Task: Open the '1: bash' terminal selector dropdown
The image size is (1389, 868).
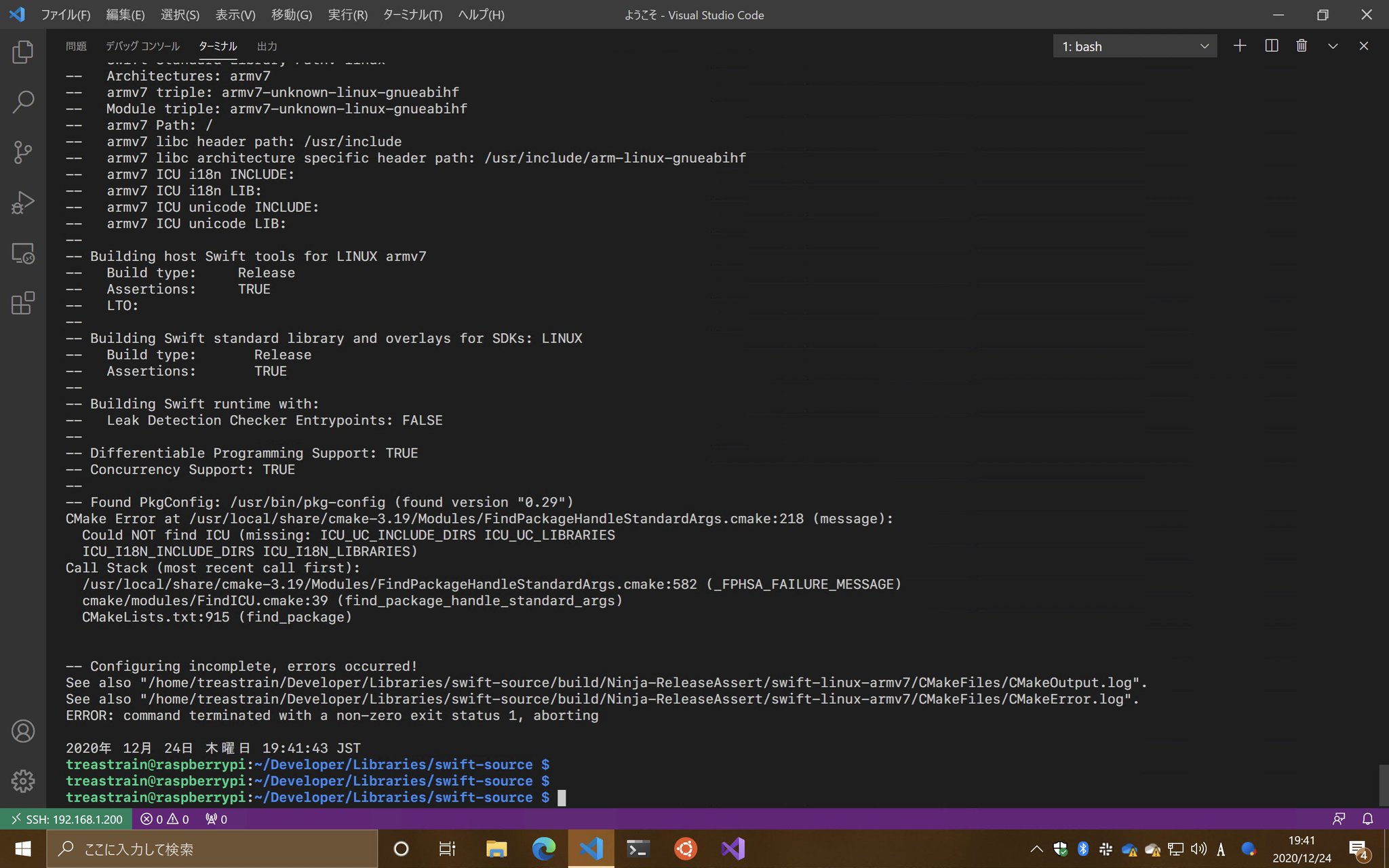Action: coord(1135,46)
